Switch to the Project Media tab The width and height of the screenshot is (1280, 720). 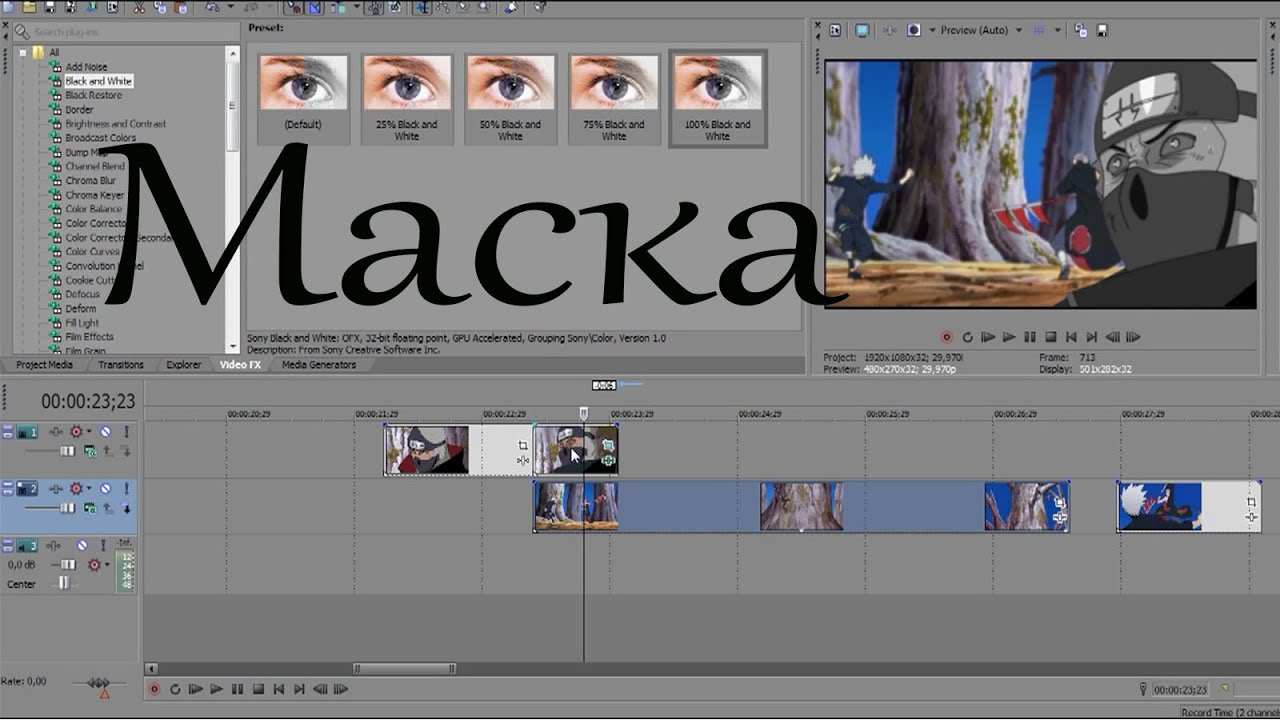click(x=44, y=365)
